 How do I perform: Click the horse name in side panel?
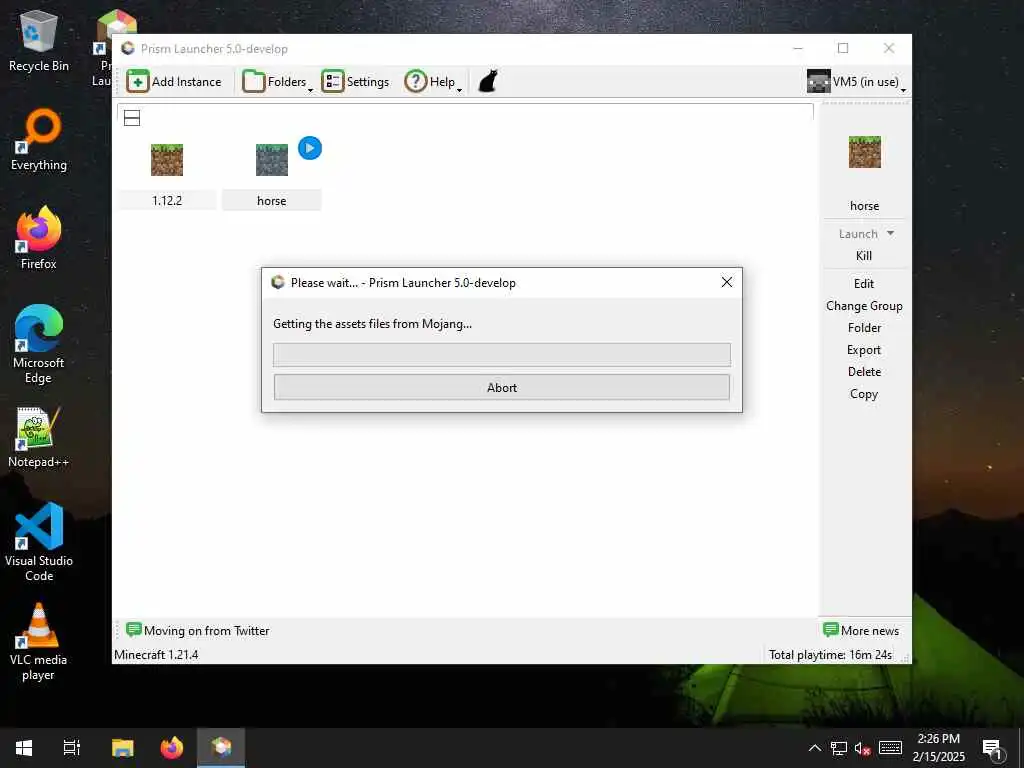tap(865, 206)
